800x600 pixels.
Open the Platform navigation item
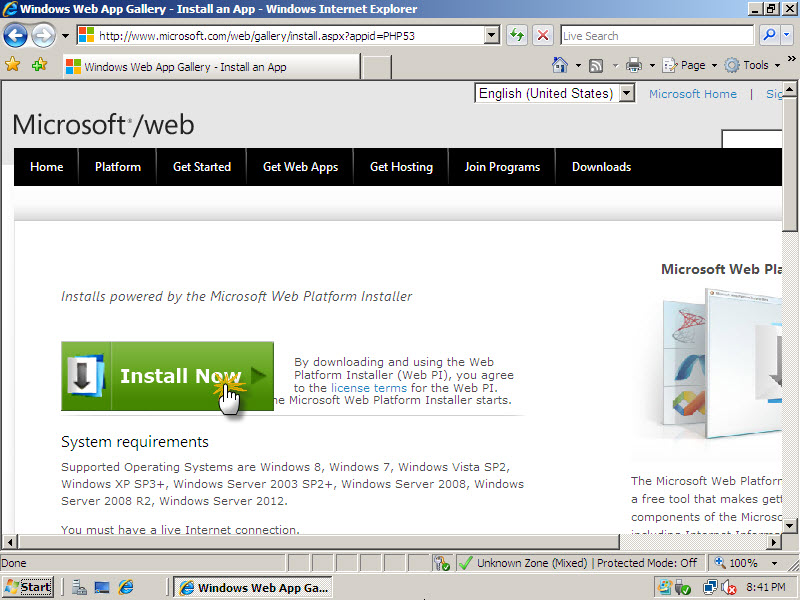click(x=118, y=167)
